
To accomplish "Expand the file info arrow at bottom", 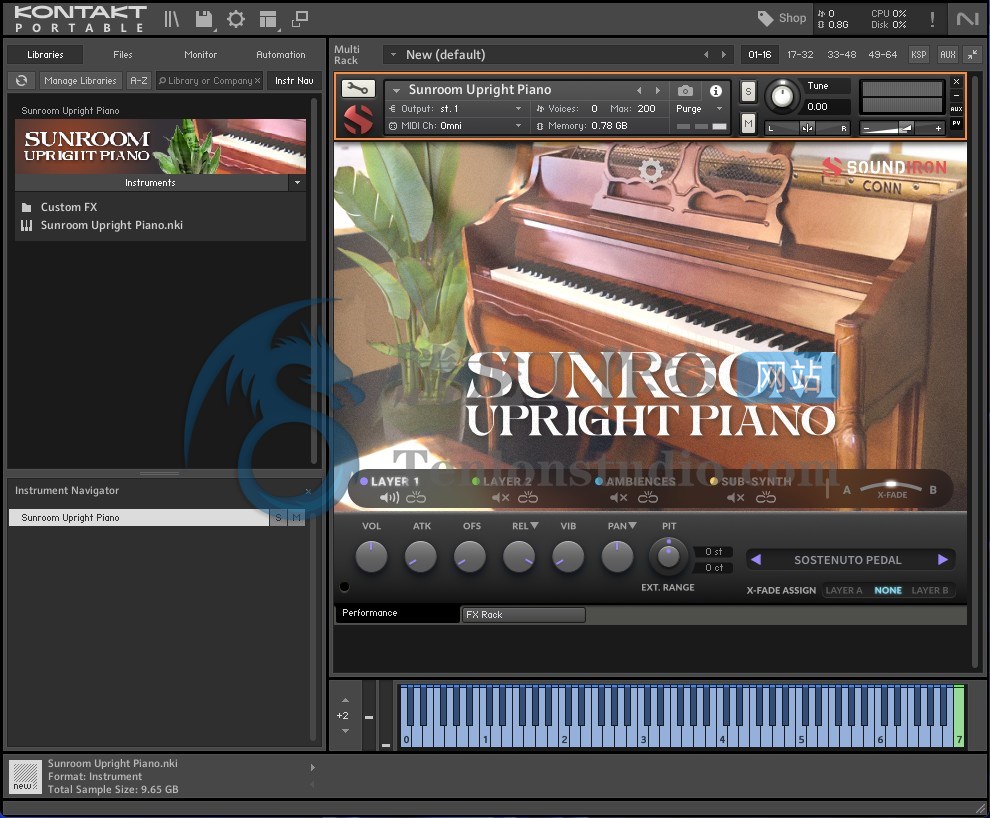I will click(313, 768).
